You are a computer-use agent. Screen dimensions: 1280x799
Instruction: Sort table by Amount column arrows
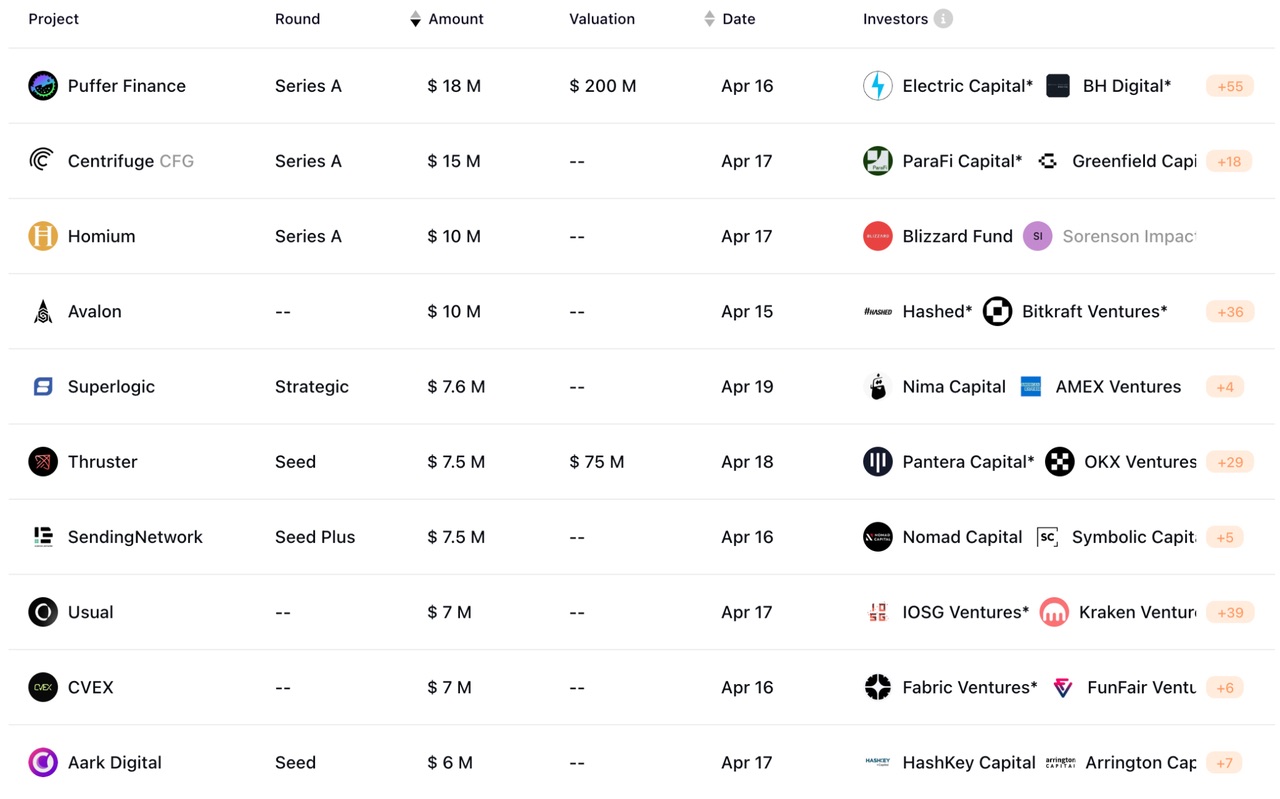[415, 19]
